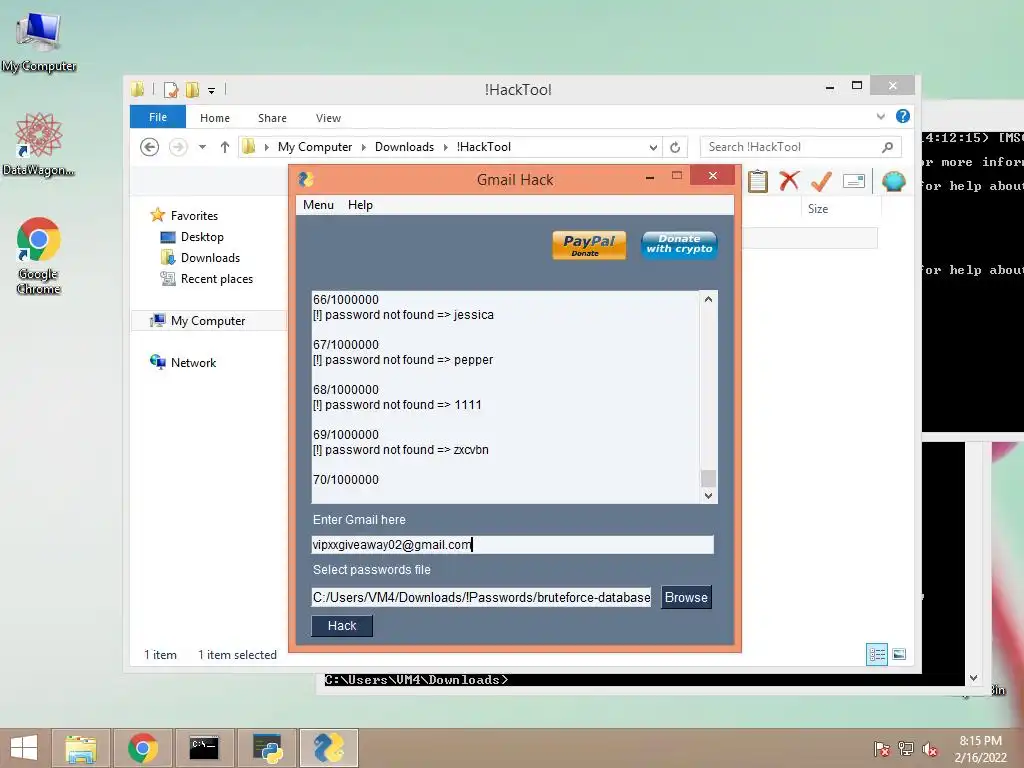Switch to the Home ribbon tab

click(215, 118)
